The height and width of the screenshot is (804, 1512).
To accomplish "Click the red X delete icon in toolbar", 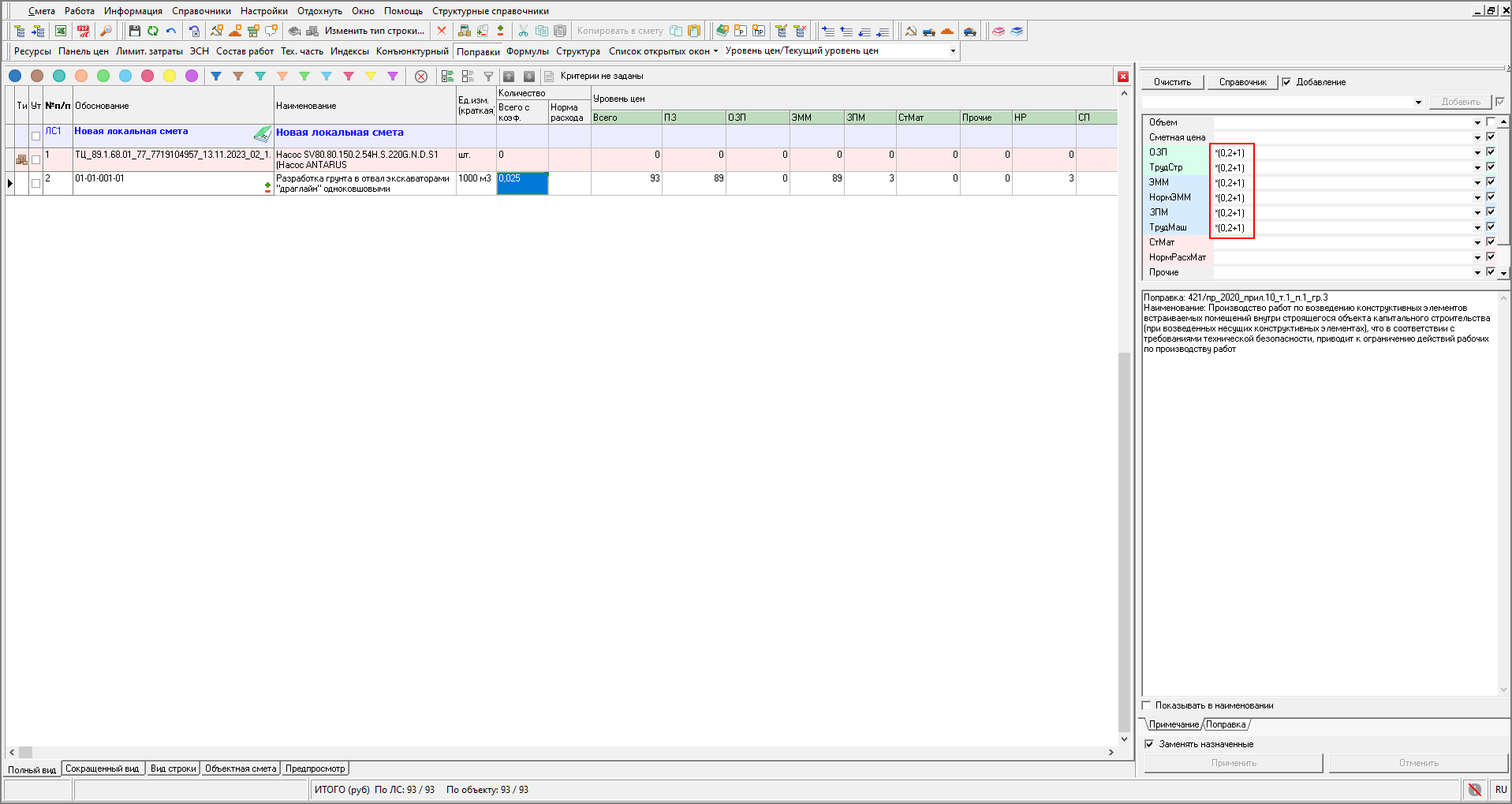I will pyautogui.click(x=442, y=31).
